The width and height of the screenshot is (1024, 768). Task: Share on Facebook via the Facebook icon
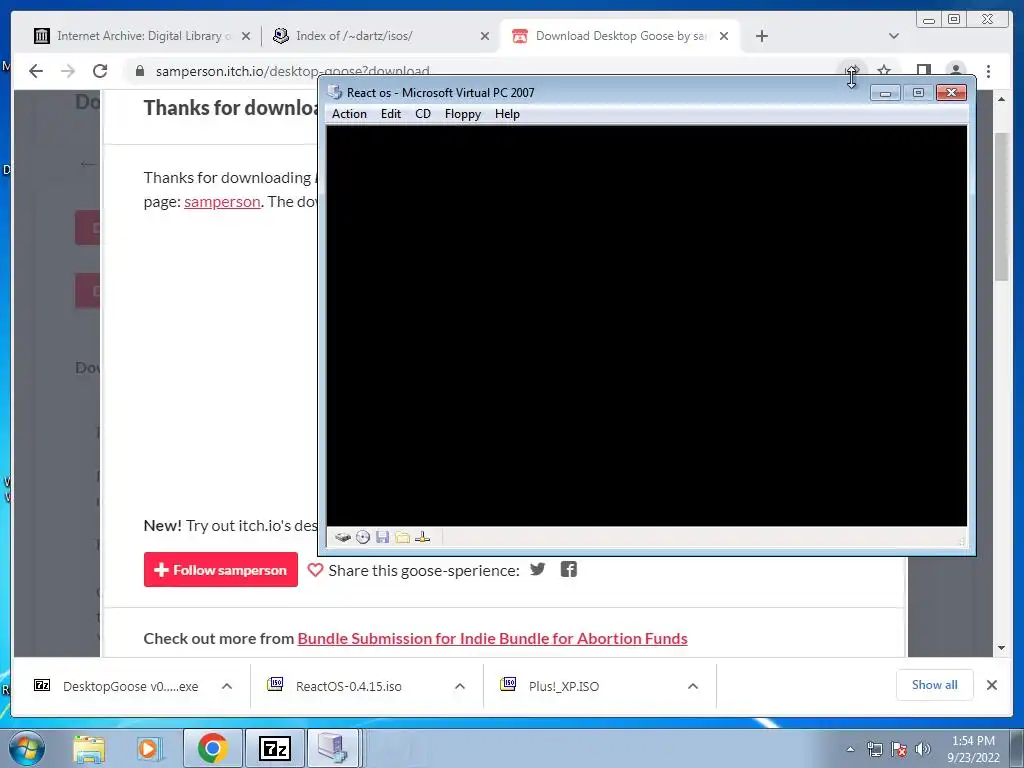pos(569,569)
